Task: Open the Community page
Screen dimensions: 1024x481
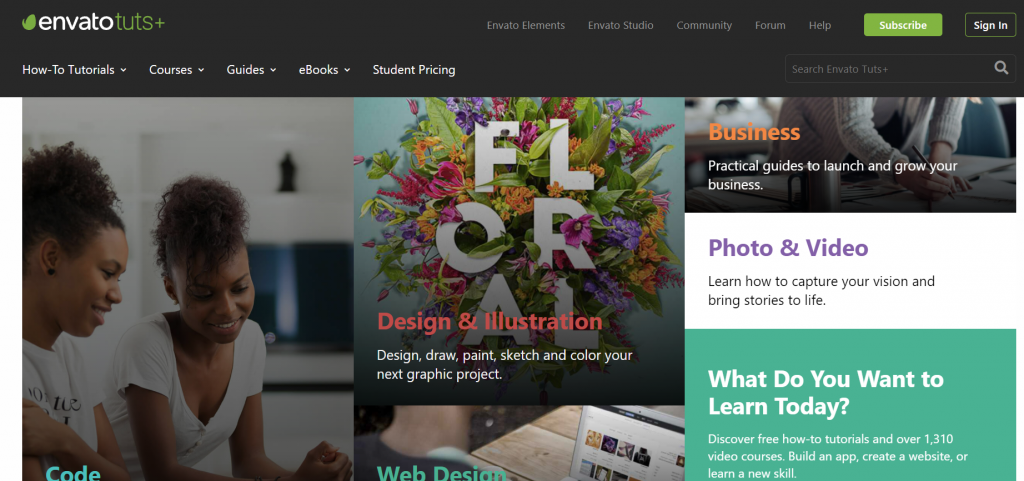Action: [x=704, y=25]
